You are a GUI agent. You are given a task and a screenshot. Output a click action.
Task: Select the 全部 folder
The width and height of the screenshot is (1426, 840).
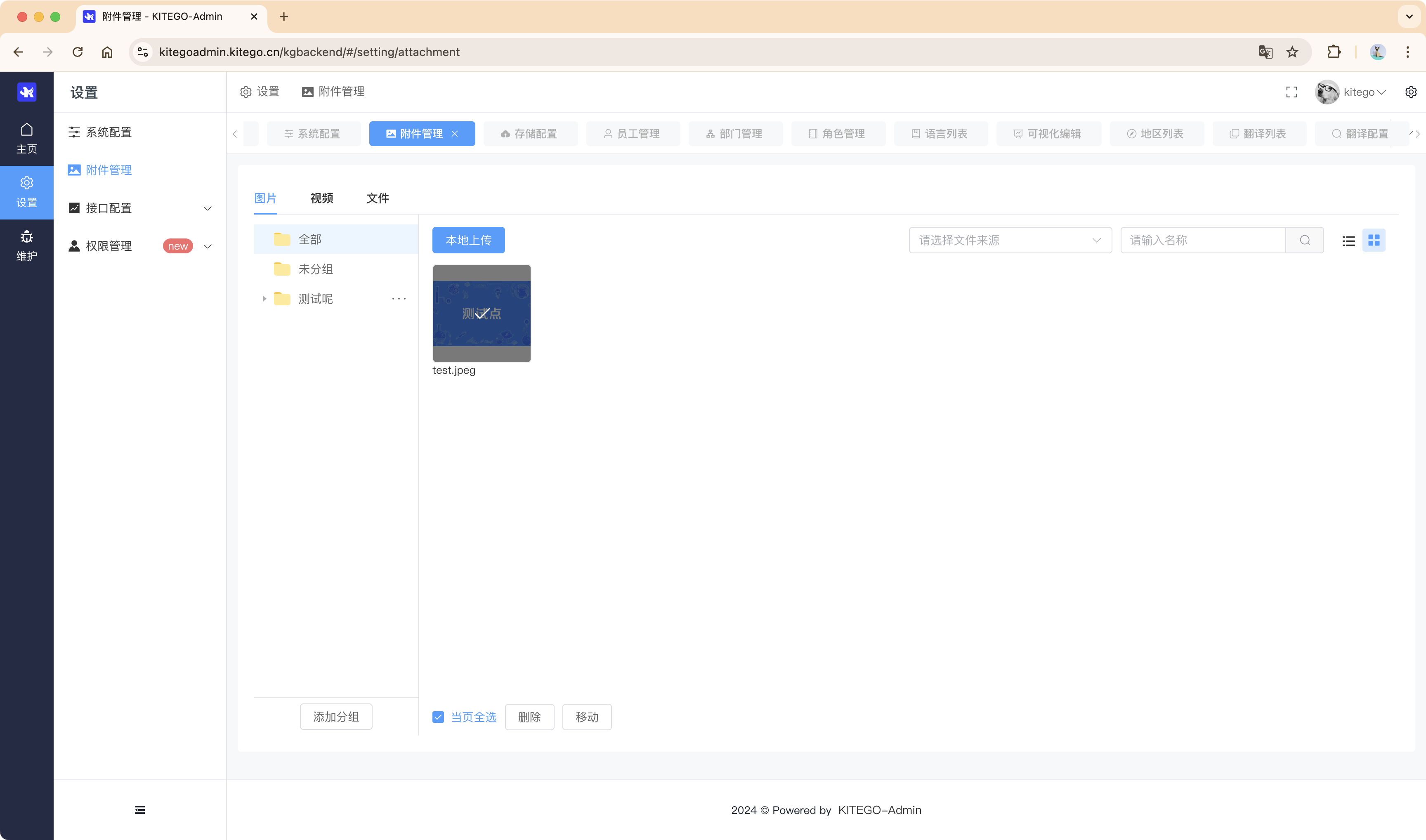(x=336, y=239)
